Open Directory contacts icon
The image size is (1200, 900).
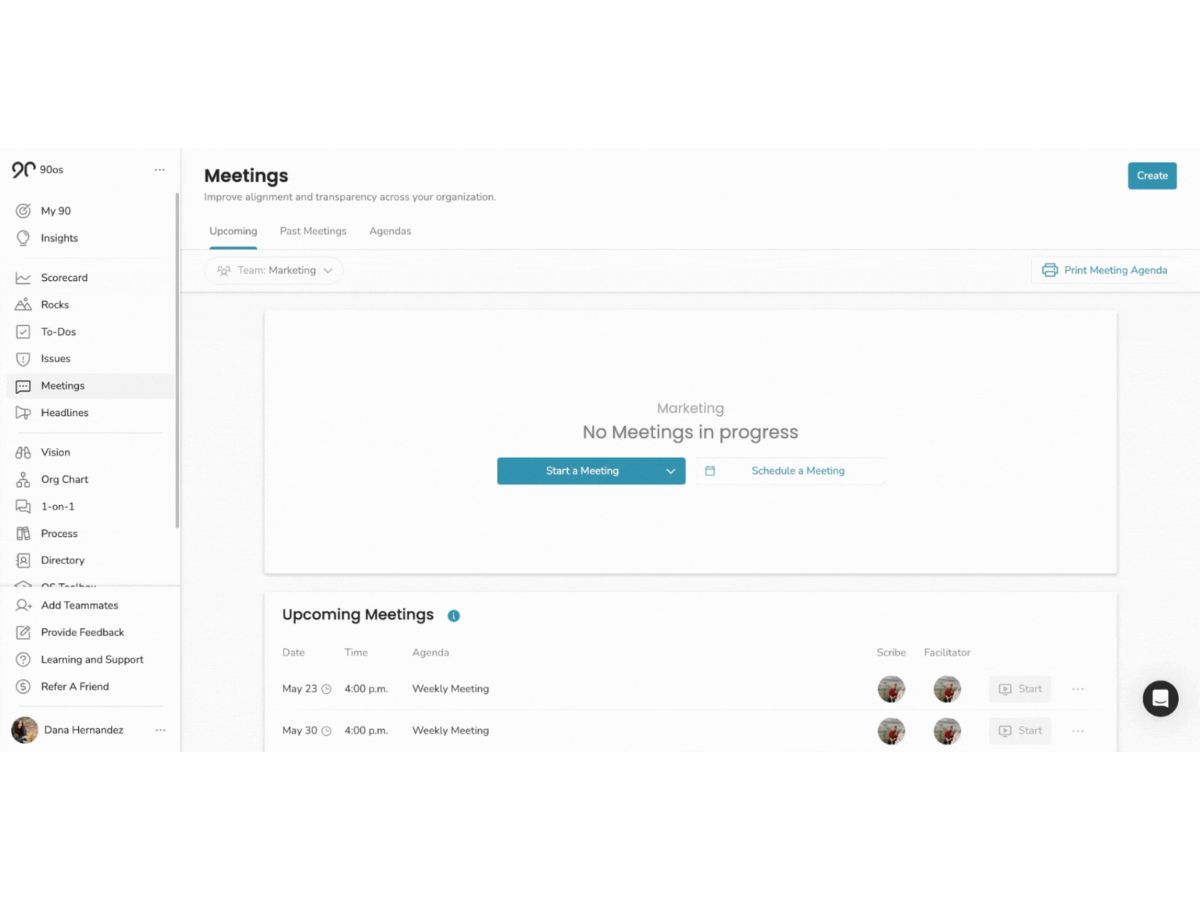(x=23, y=561)
